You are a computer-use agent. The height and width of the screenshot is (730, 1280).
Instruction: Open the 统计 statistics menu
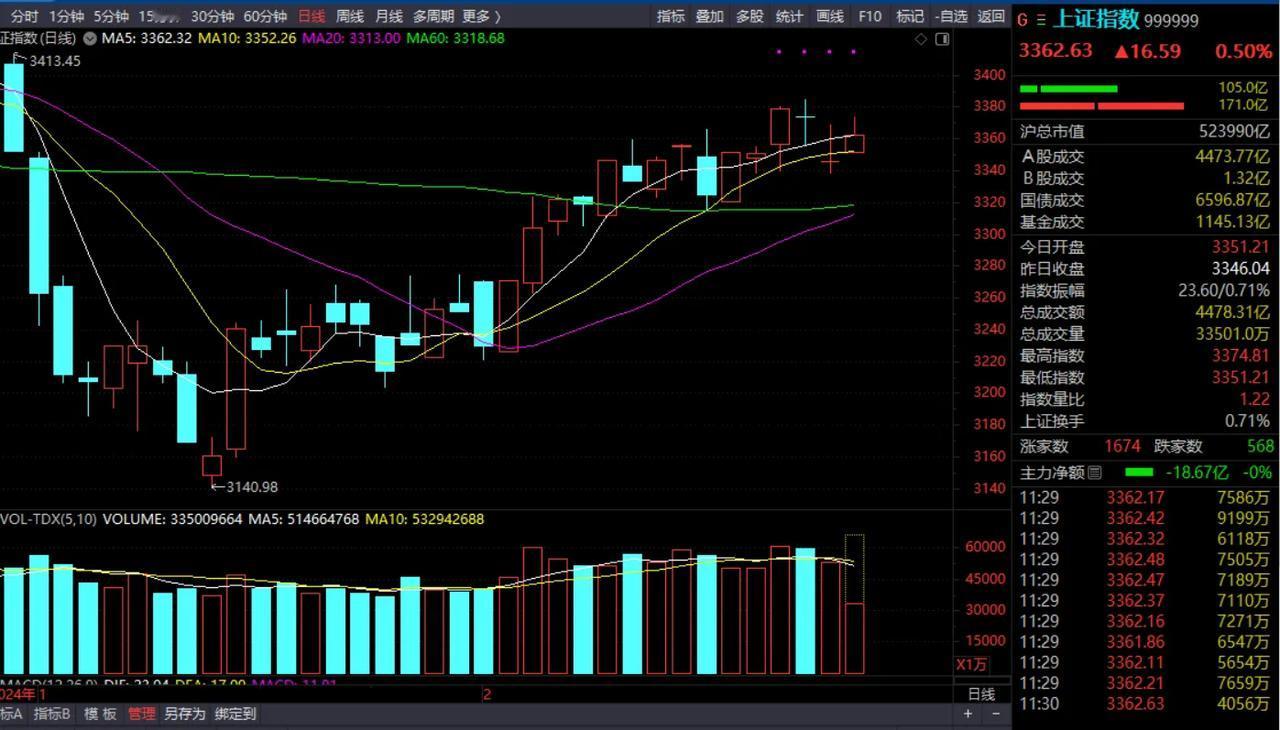coord(789,16)
